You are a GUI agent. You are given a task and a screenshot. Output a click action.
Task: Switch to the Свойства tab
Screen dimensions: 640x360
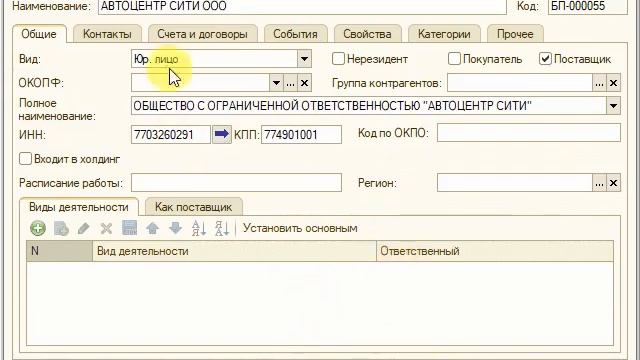(367, 34)
